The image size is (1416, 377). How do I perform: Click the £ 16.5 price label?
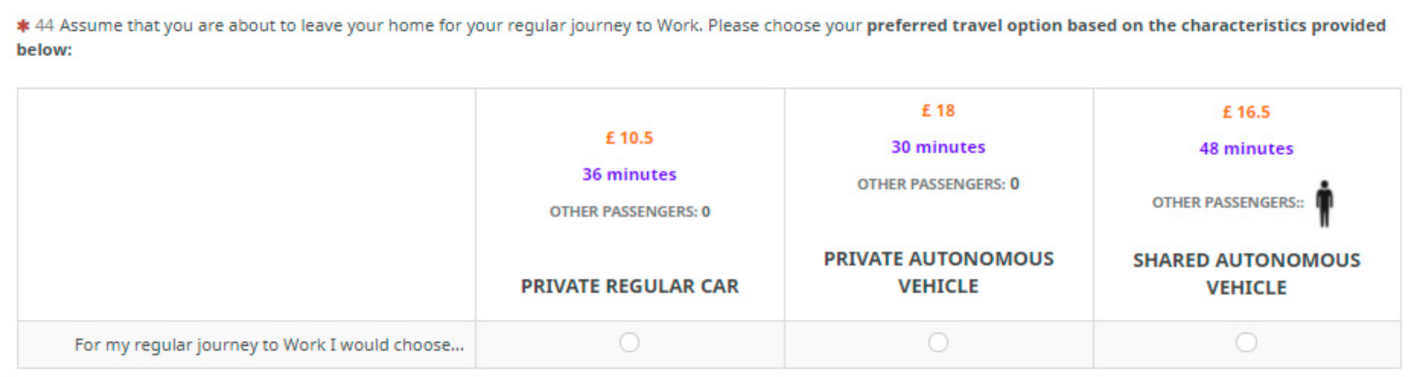[x=1246, y=112]
